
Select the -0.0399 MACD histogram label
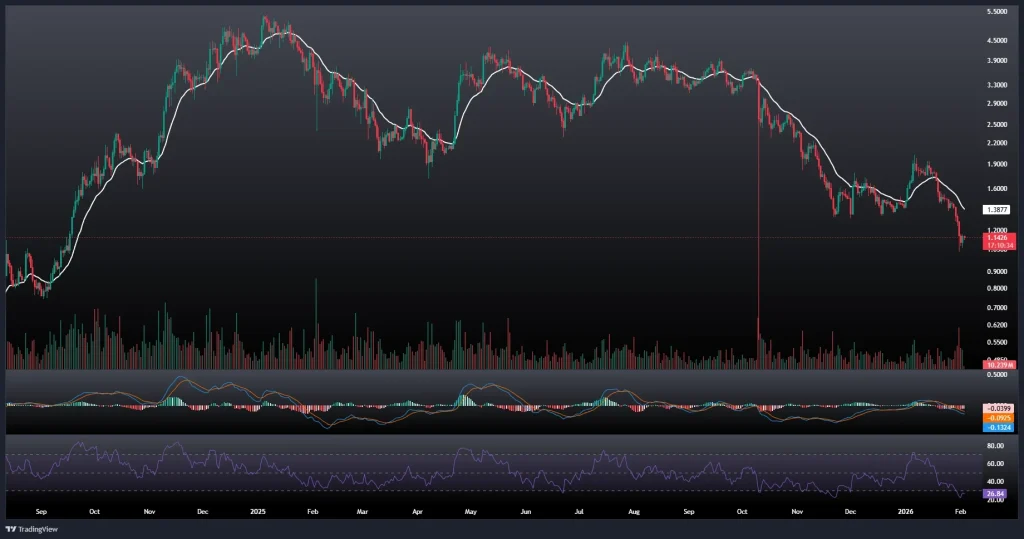[996, 408]
